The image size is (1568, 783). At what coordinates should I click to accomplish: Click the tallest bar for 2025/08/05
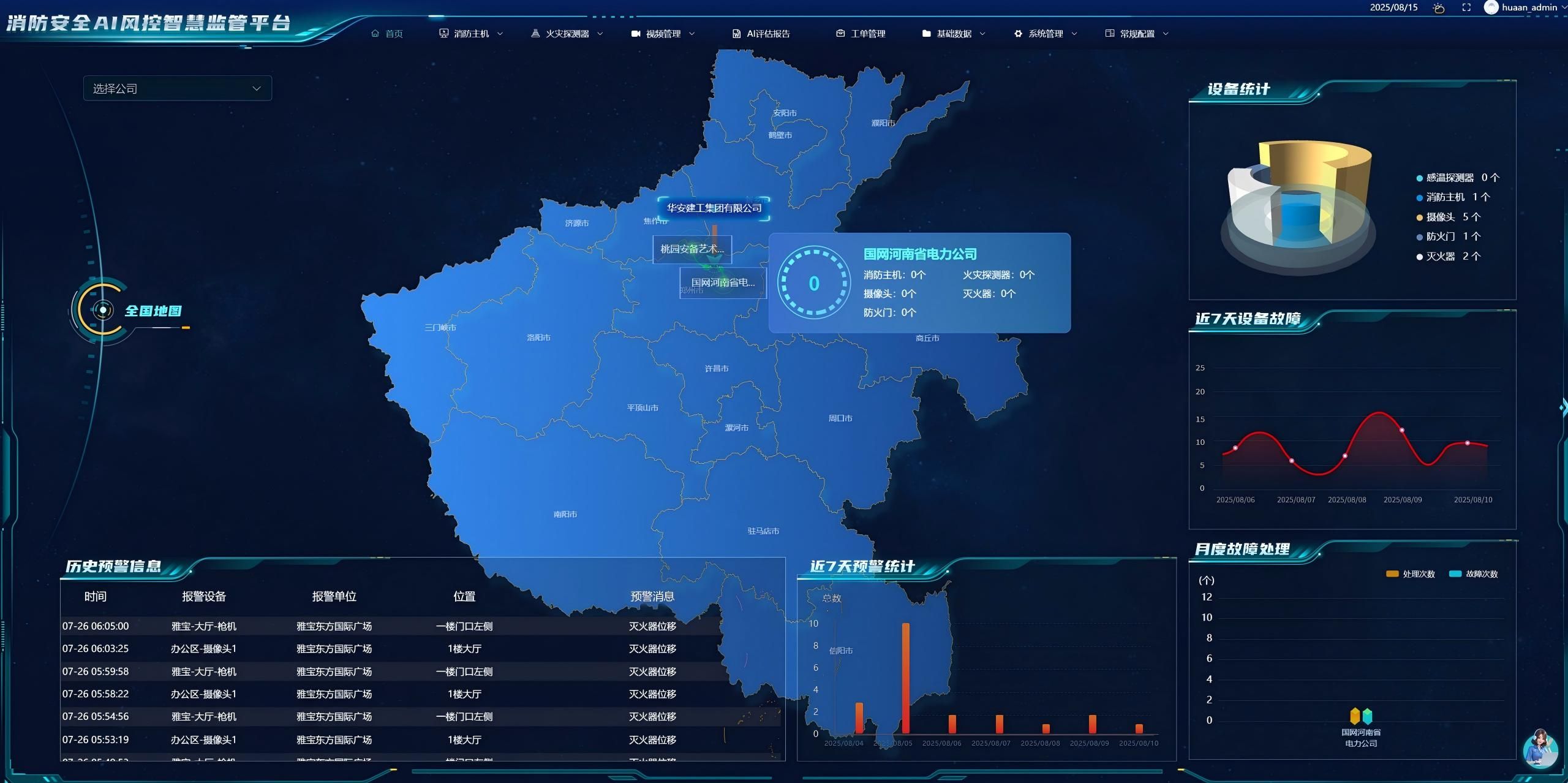(x=905, y=677)
